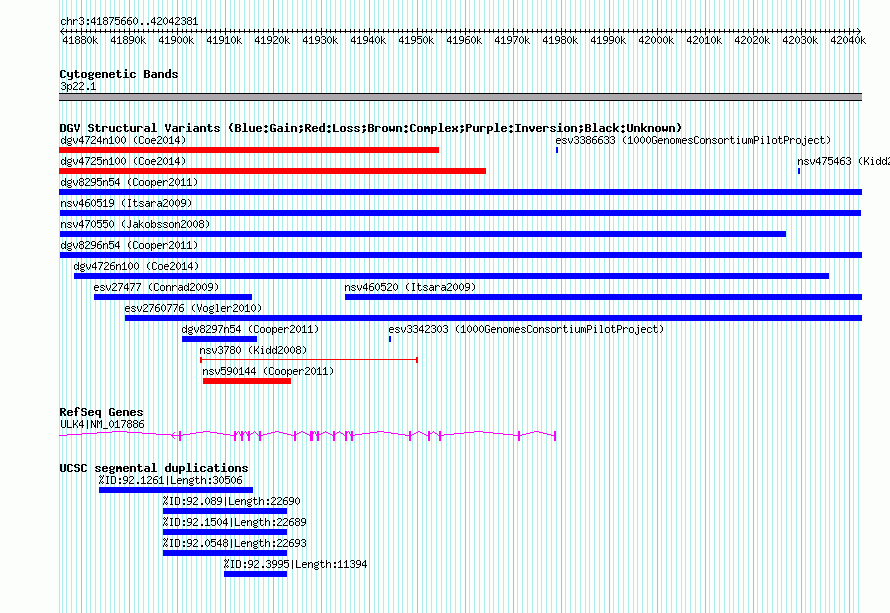890x613 pixels.
Task: Open the dgv8296n54 (Cooper2011) label
Action: pyautogui.click(x=129, y=245)
